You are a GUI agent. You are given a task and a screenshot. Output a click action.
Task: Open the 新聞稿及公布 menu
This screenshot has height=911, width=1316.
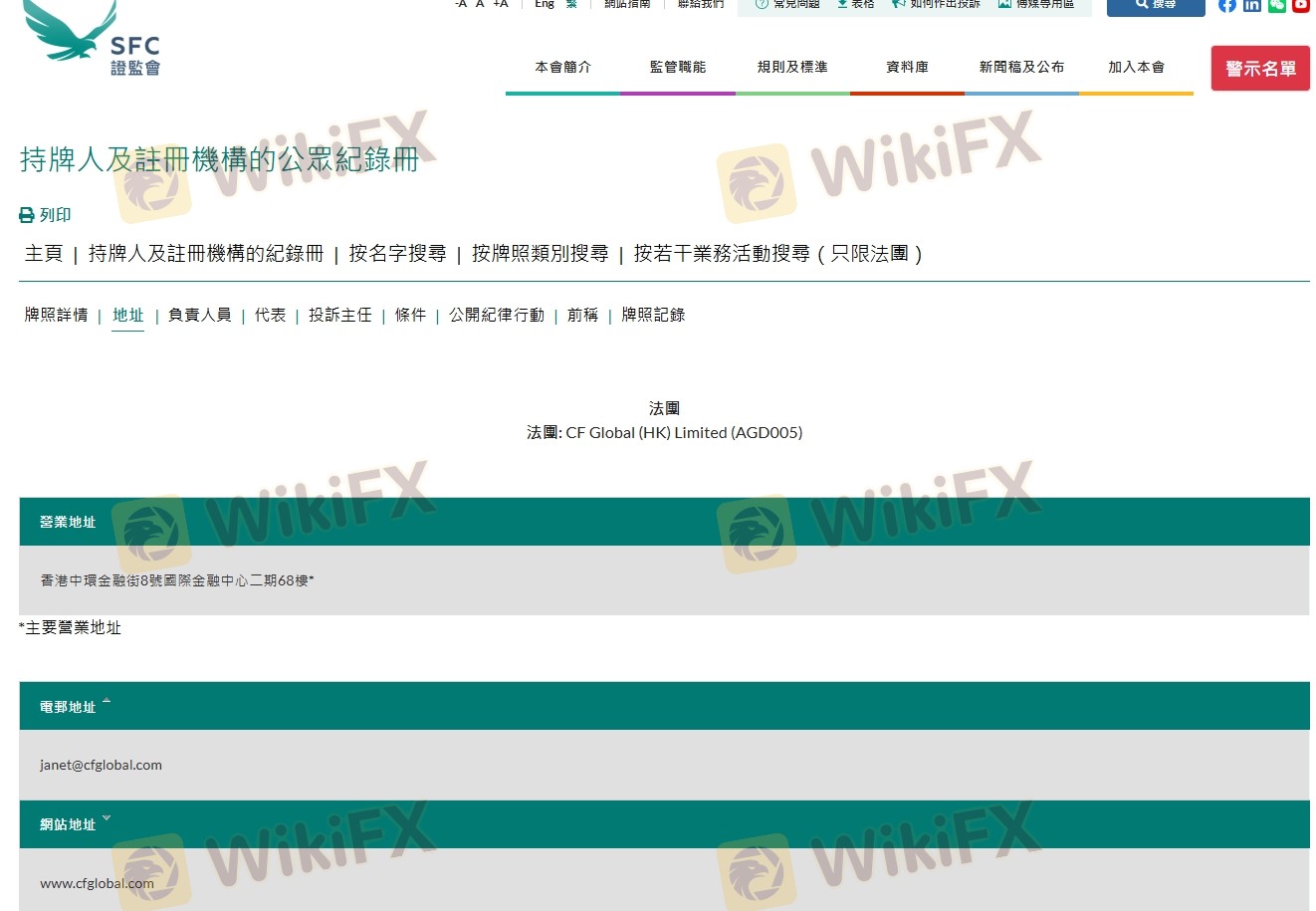tap(1021, 68)
